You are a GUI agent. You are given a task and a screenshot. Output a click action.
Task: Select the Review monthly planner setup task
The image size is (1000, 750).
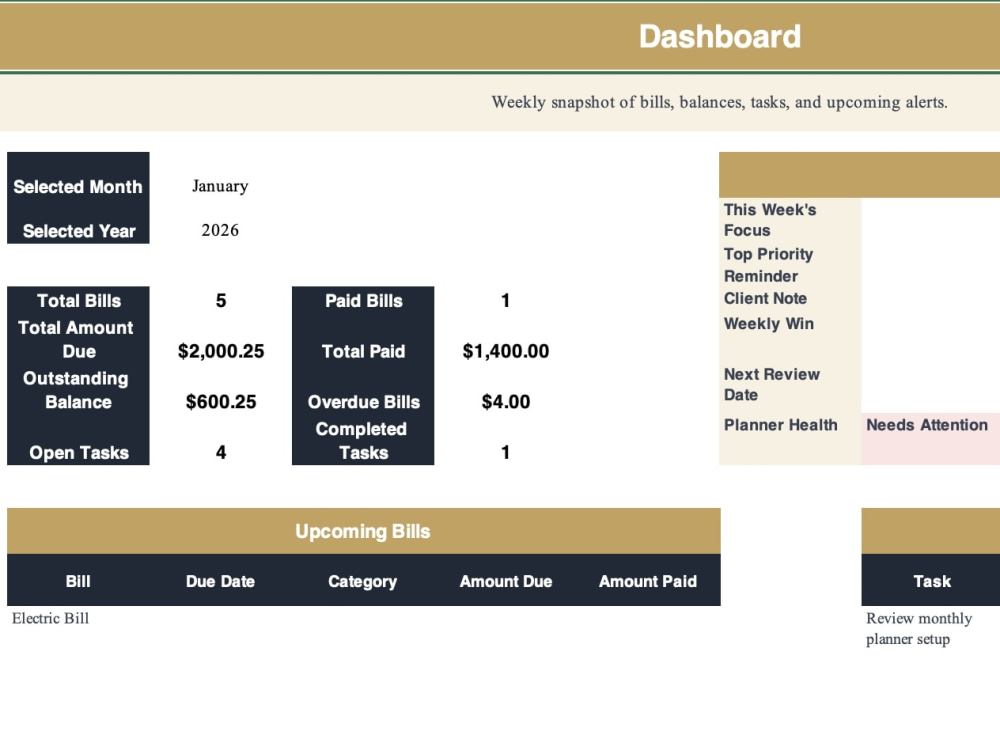[x=918, y=628]
